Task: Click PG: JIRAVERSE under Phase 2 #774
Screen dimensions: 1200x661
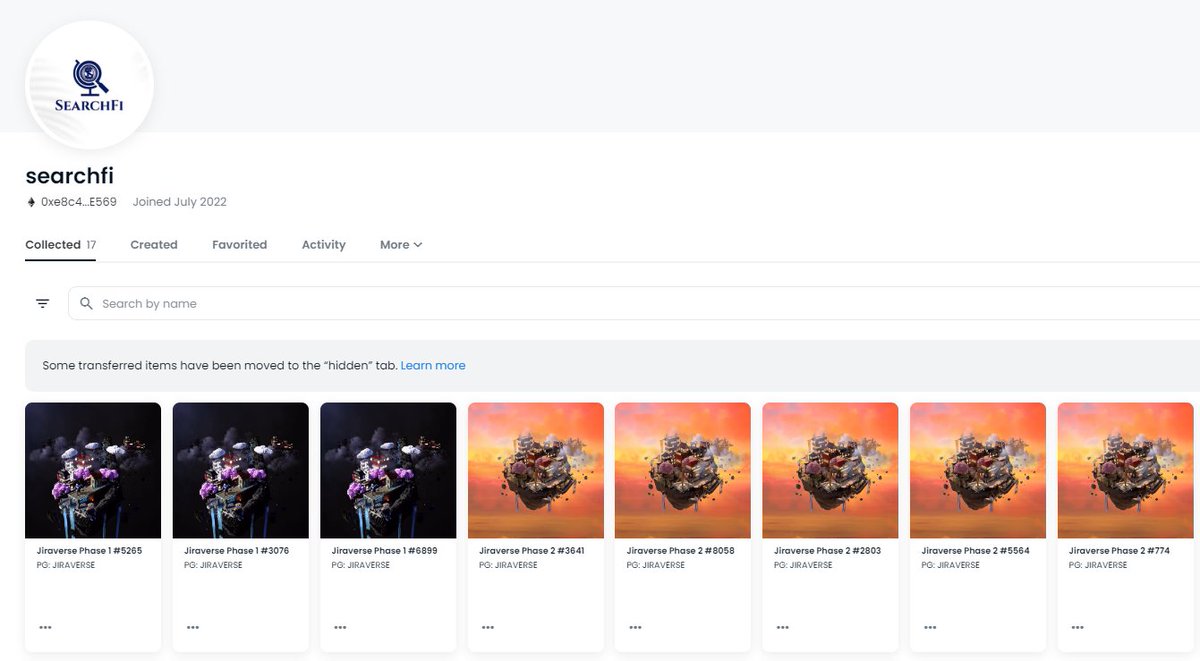Action: (1096, 565)
